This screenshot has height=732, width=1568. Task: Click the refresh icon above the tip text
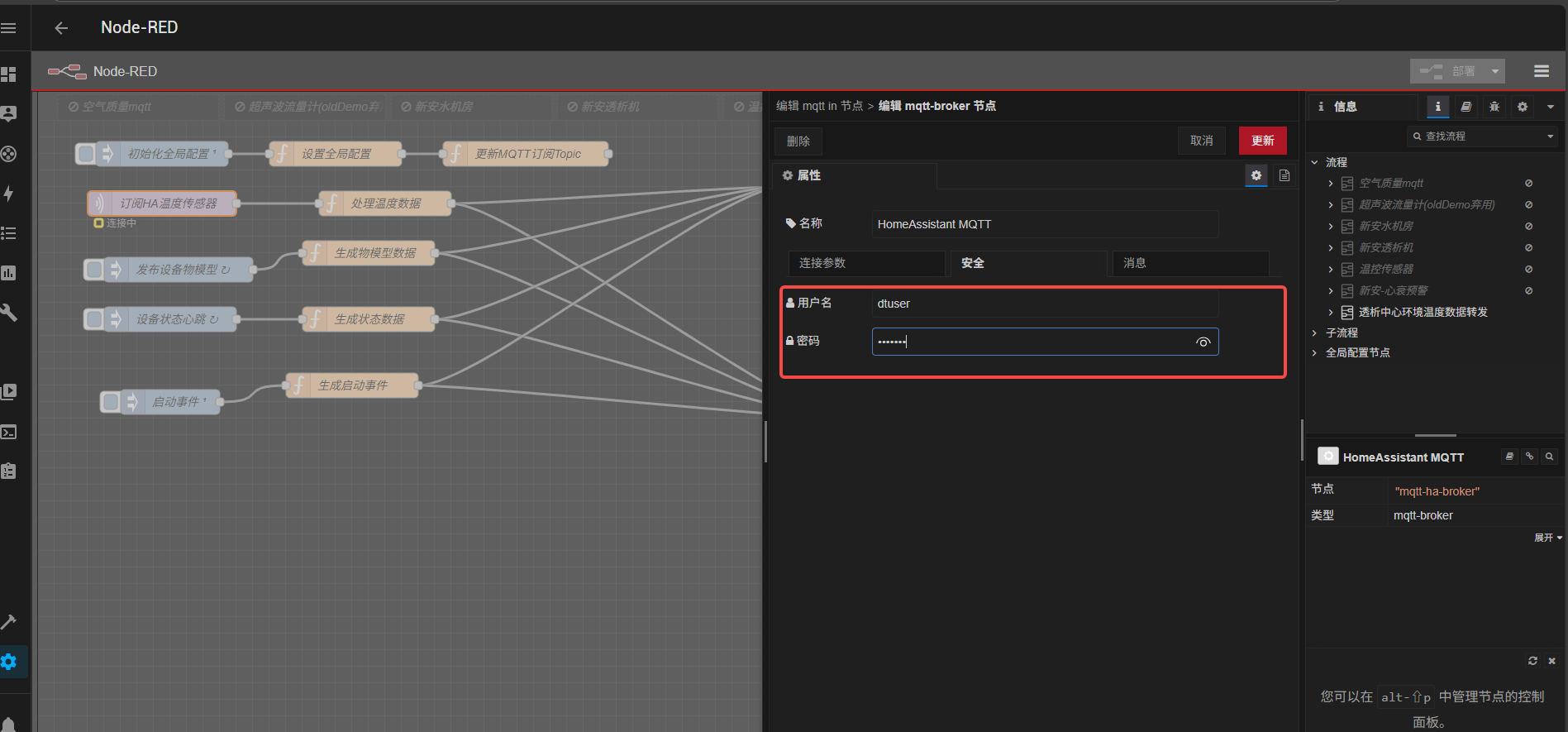1532,661
